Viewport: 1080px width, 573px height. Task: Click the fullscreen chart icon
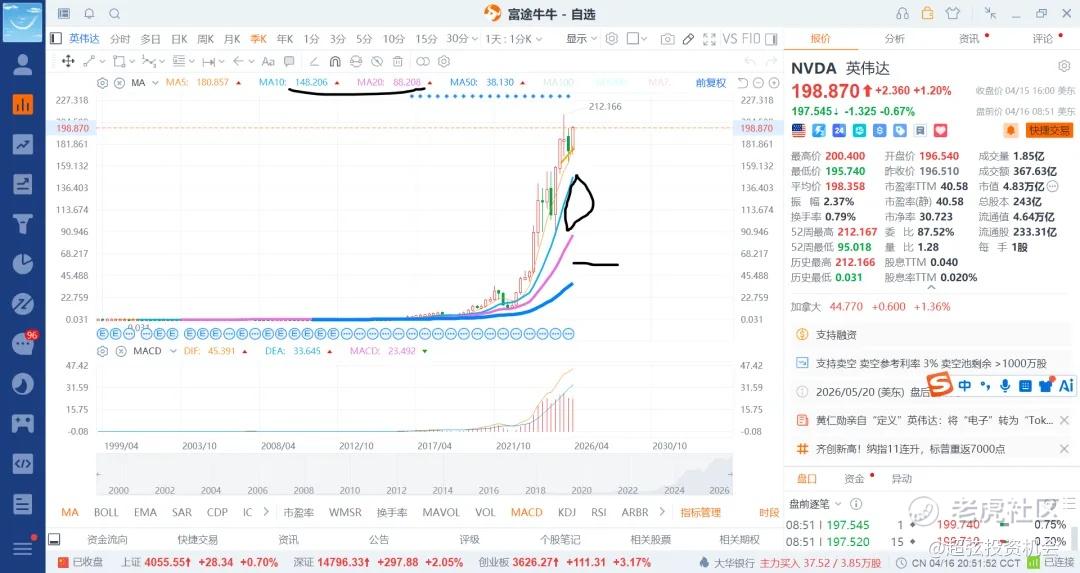(709, 39)
